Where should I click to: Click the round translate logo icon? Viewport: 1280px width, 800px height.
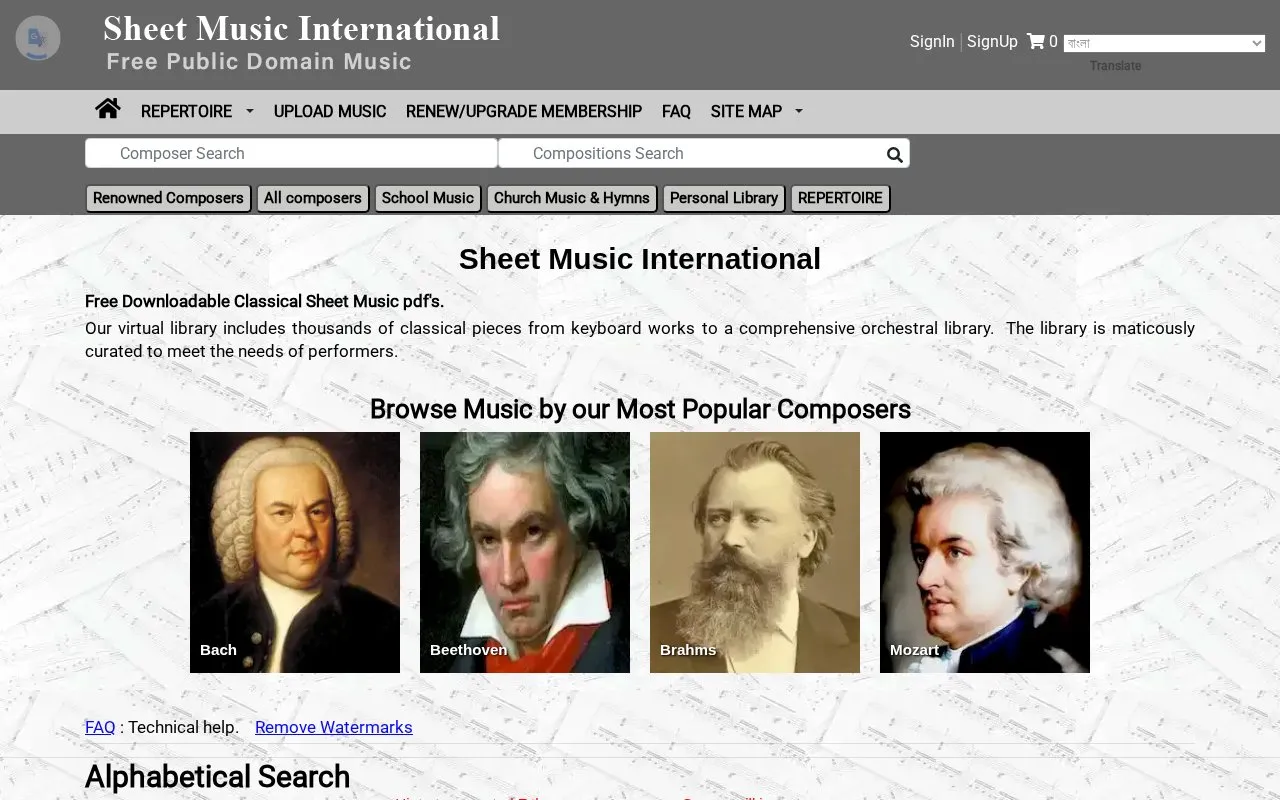coord(38,38)
